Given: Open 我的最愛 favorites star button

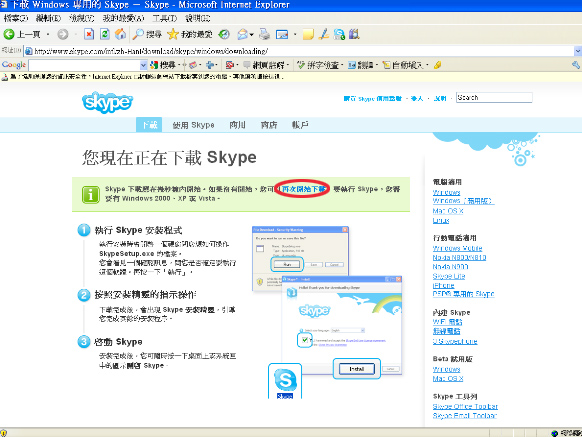Looking at the screenshot, I should pos(189,35).
